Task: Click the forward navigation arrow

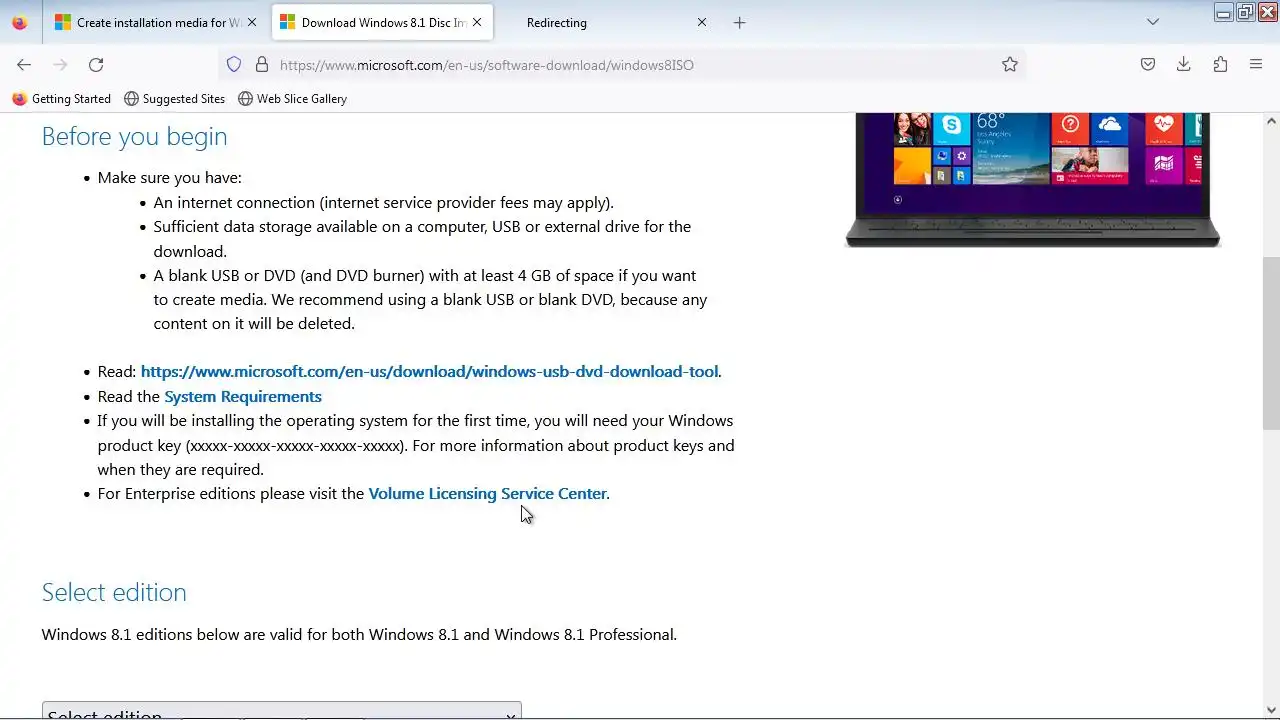Action: [x=60, y=64]
